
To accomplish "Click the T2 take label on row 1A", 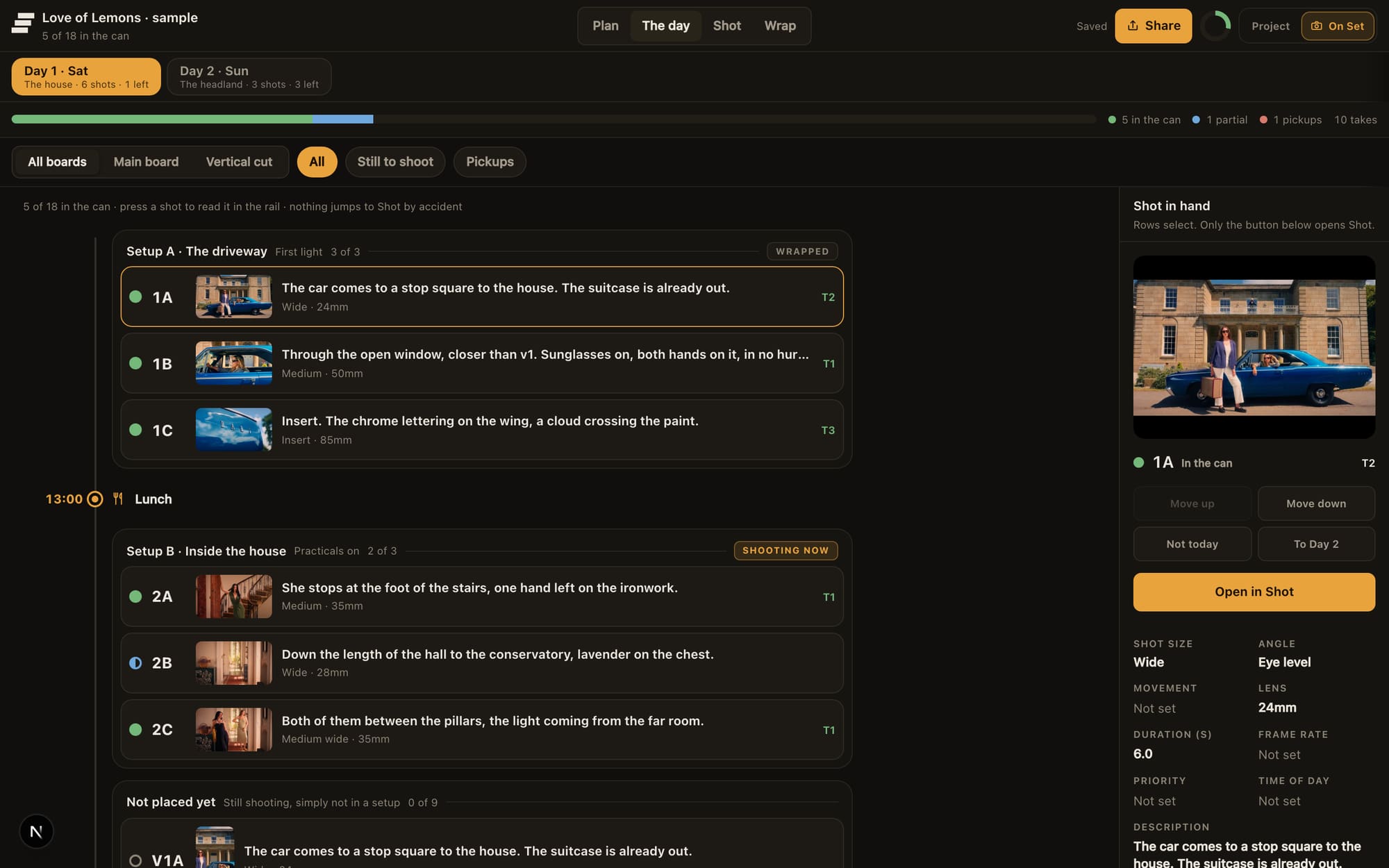I will tap(828, 297).
